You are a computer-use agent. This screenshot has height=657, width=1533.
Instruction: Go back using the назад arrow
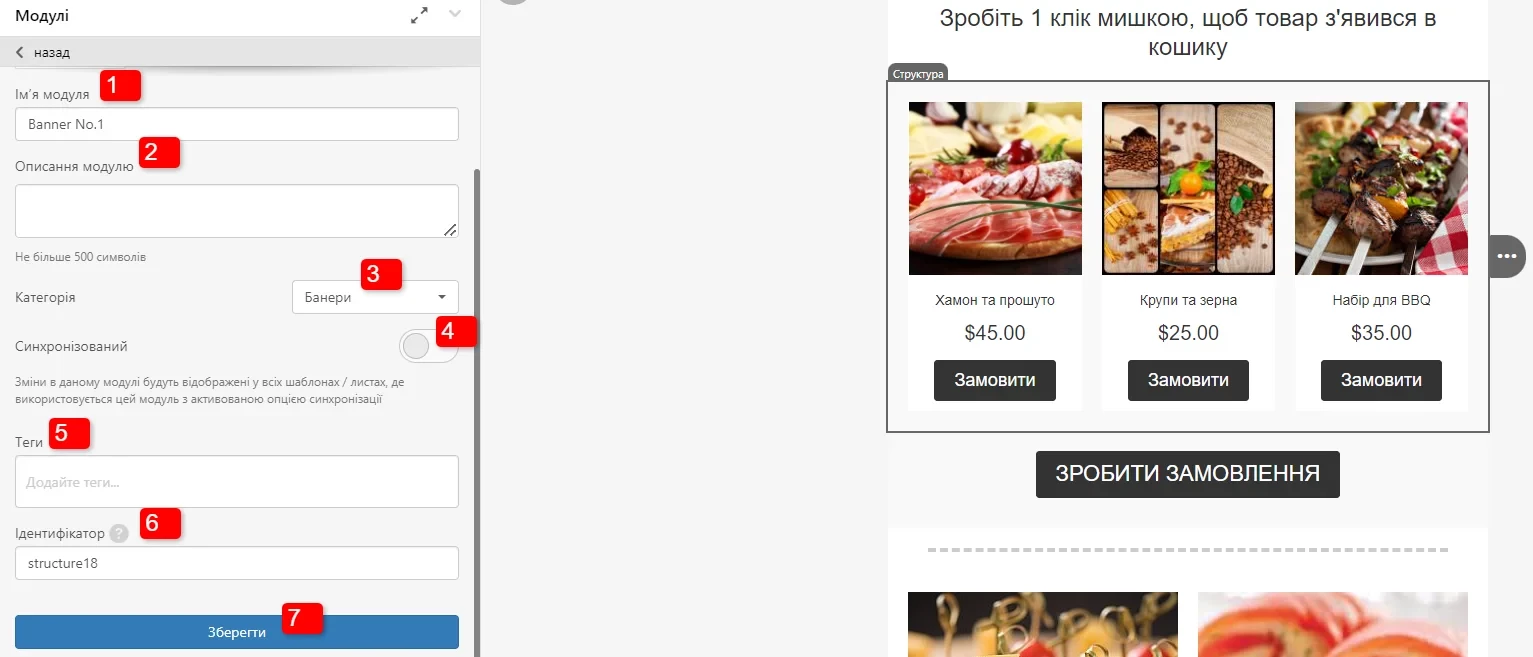(19, 52)
